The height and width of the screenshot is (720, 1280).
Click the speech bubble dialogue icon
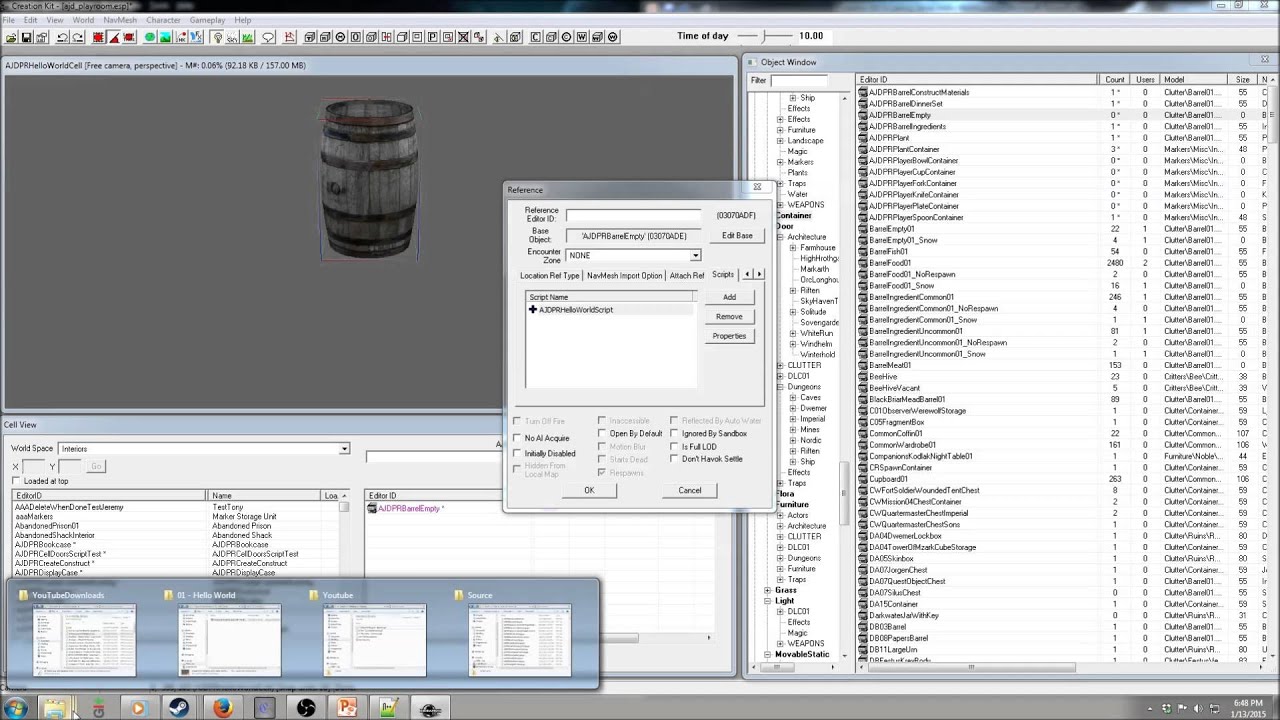[x=268, y=37]
